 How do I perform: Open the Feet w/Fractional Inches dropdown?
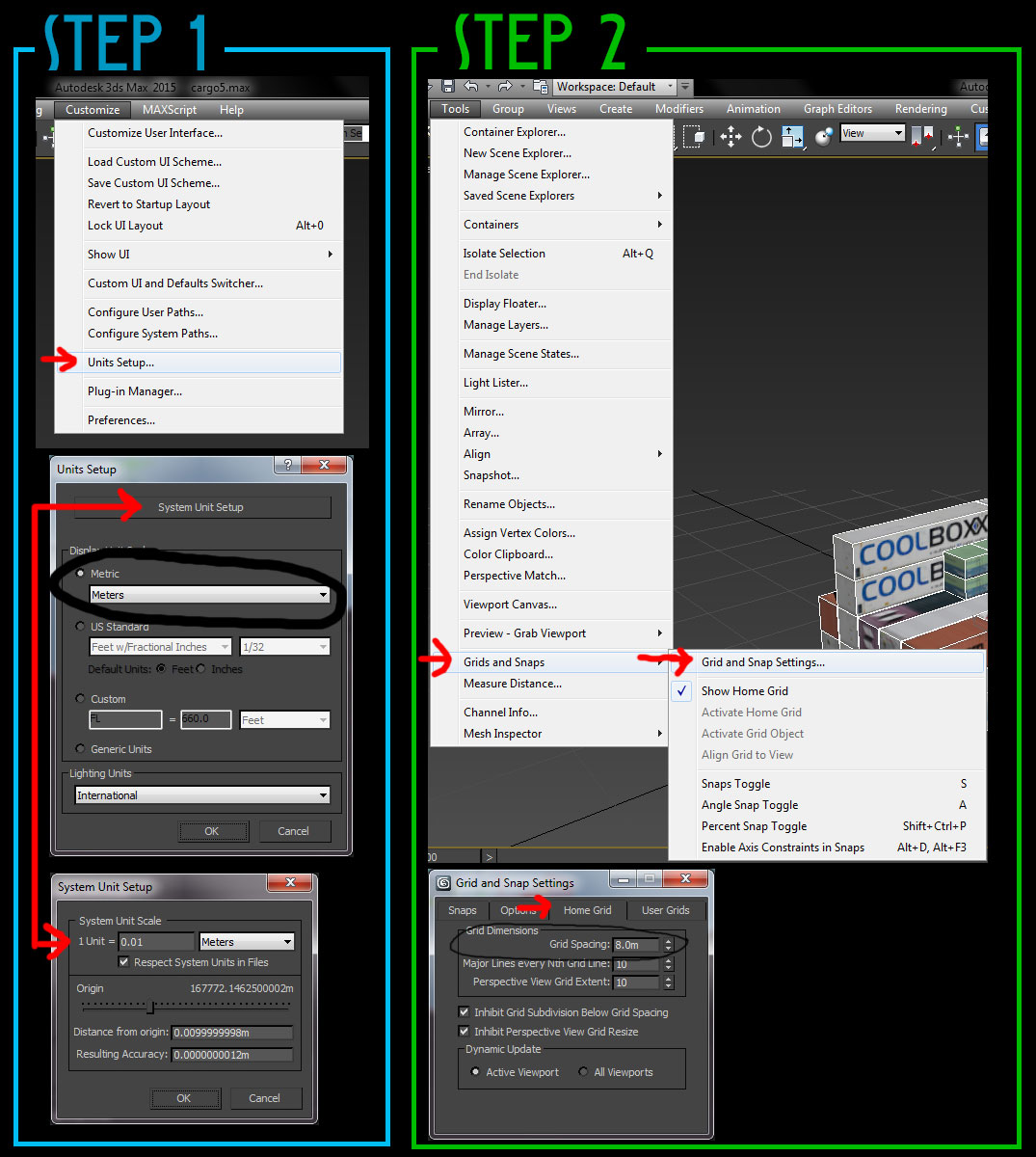[x=161, y=647]
